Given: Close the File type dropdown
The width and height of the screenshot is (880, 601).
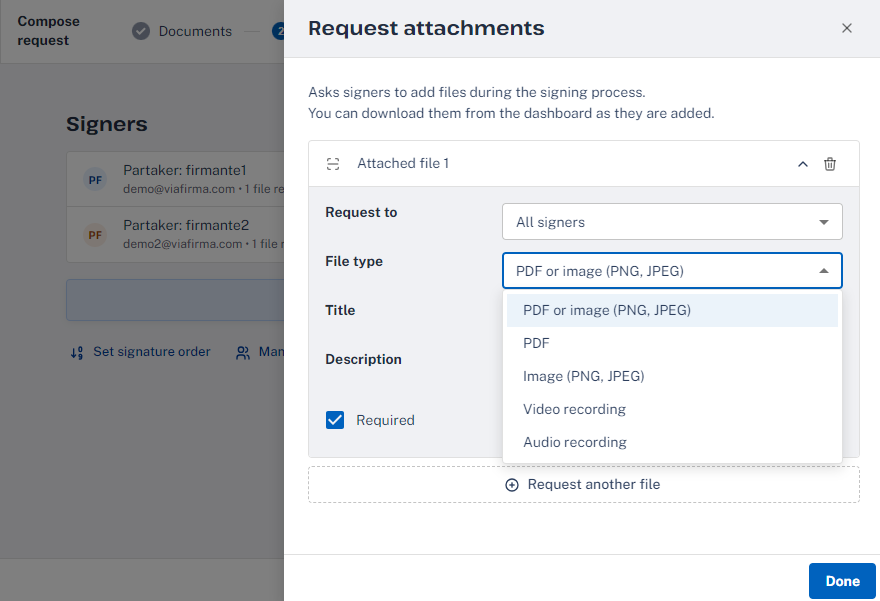Looking at the screenshot, I should pyautogui.click(x=672, y=270).
